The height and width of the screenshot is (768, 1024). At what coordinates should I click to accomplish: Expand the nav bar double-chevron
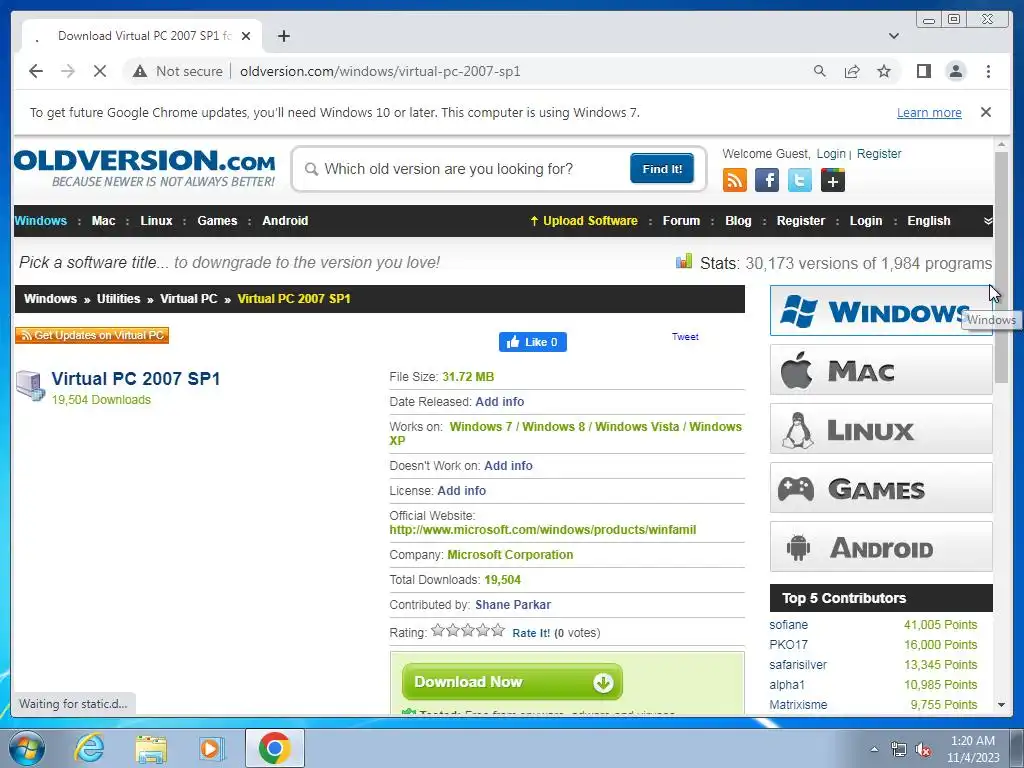988,221
